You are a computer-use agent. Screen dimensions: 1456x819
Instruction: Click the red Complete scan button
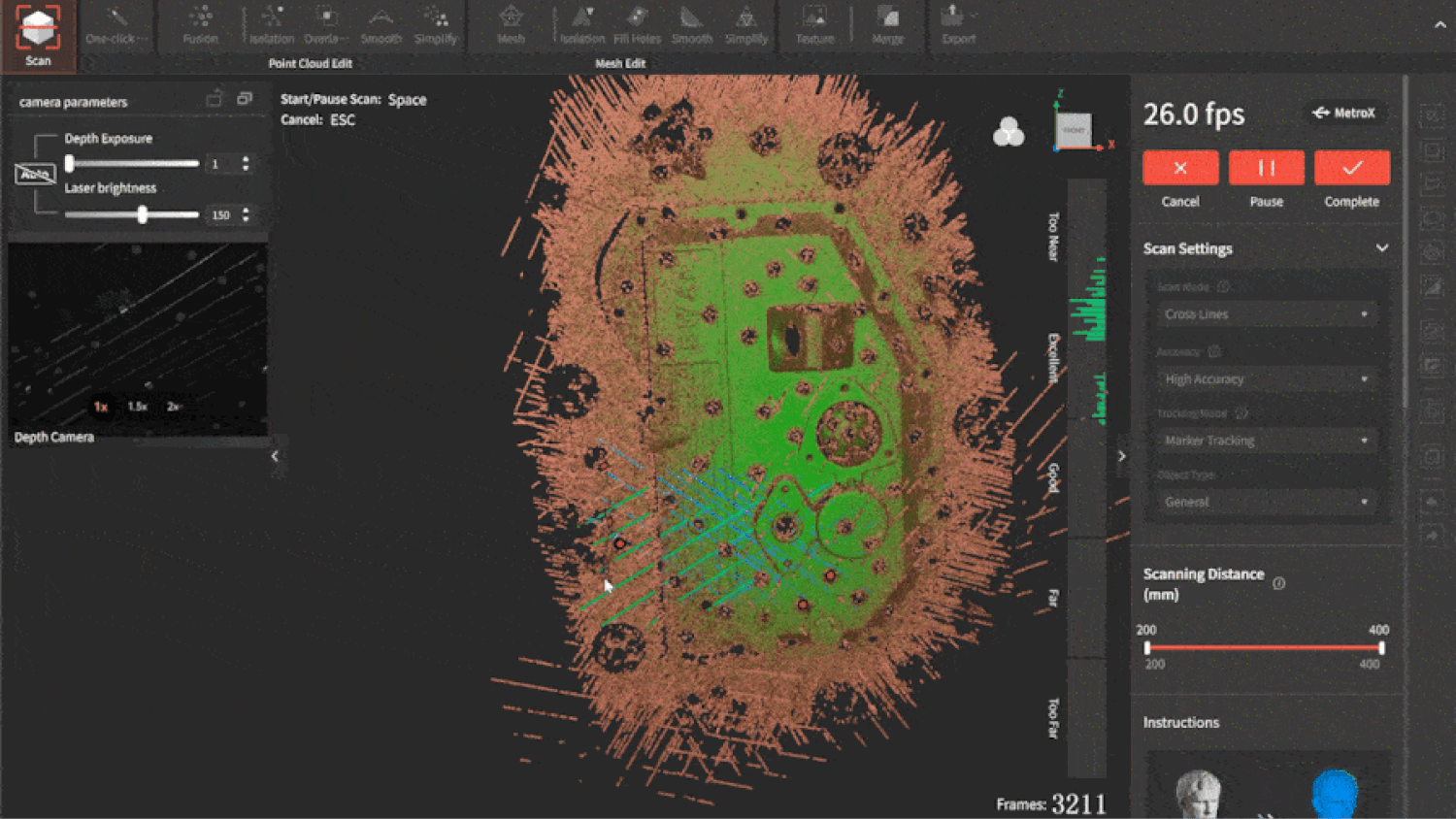[1351, 168]
